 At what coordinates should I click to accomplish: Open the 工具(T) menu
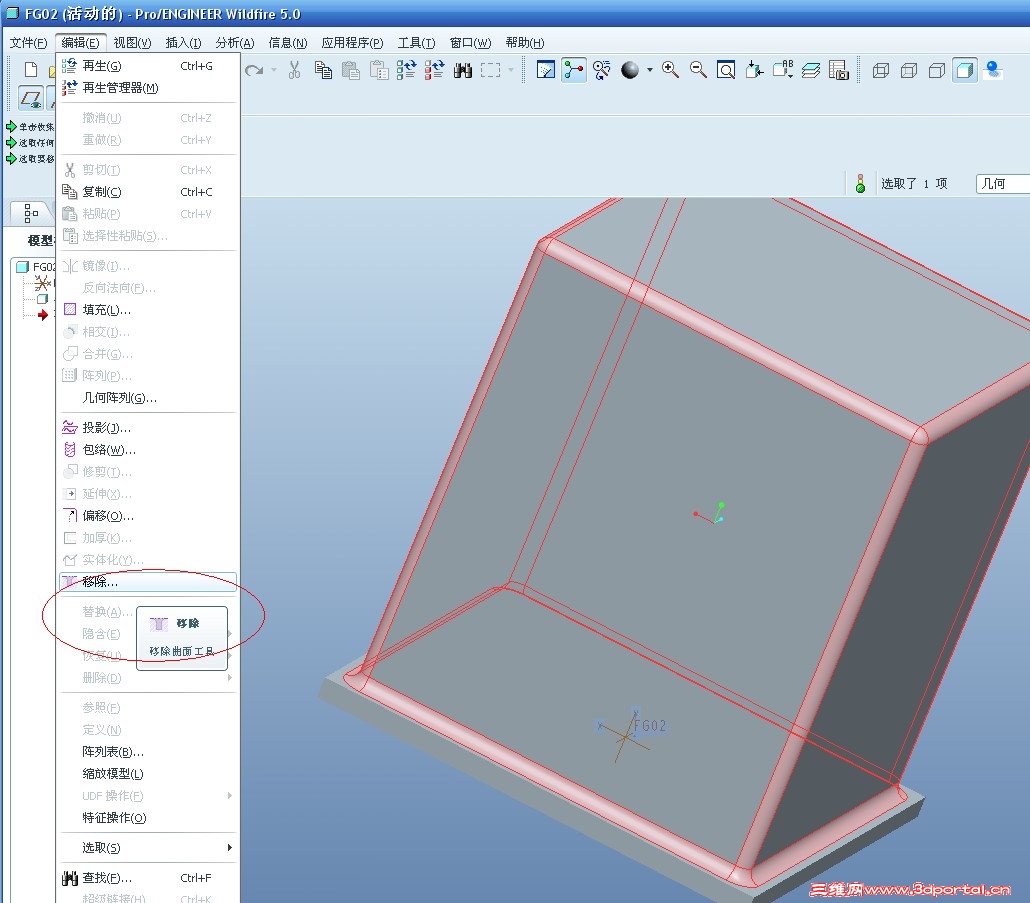tap(416, 43)
